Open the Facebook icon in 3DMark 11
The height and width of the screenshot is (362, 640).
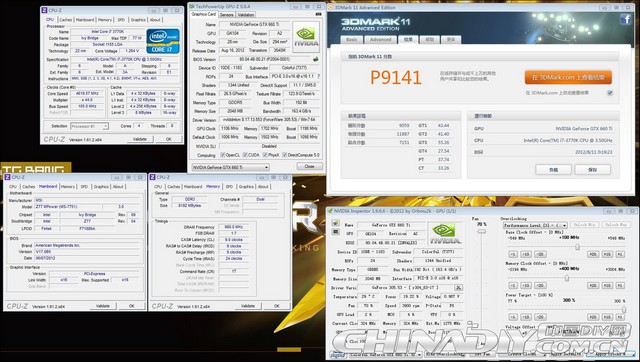tap(626, 19)
